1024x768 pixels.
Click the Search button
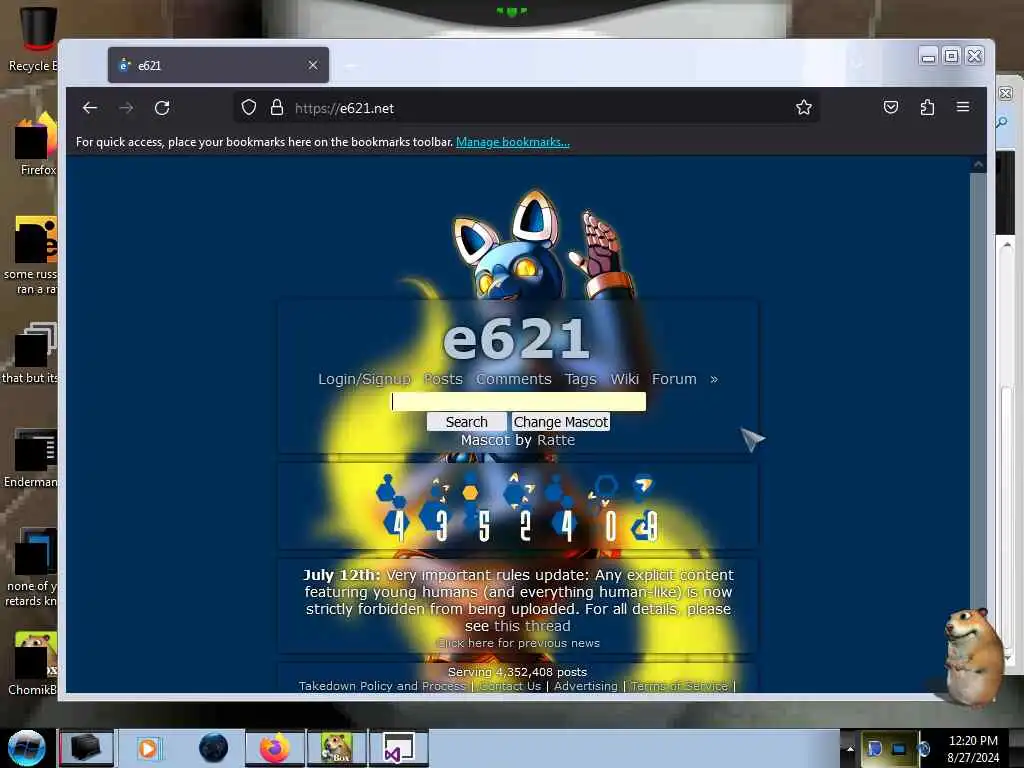pyautogui.click(x=466, y=422)
